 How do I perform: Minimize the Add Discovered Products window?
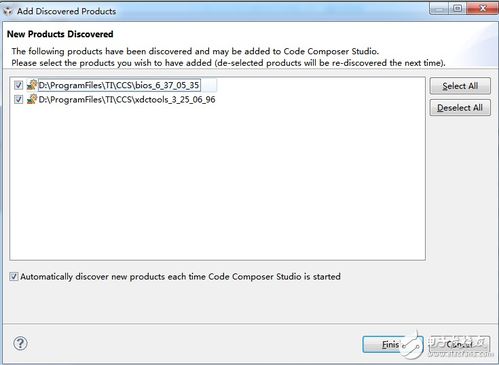(x=440, y=9)
